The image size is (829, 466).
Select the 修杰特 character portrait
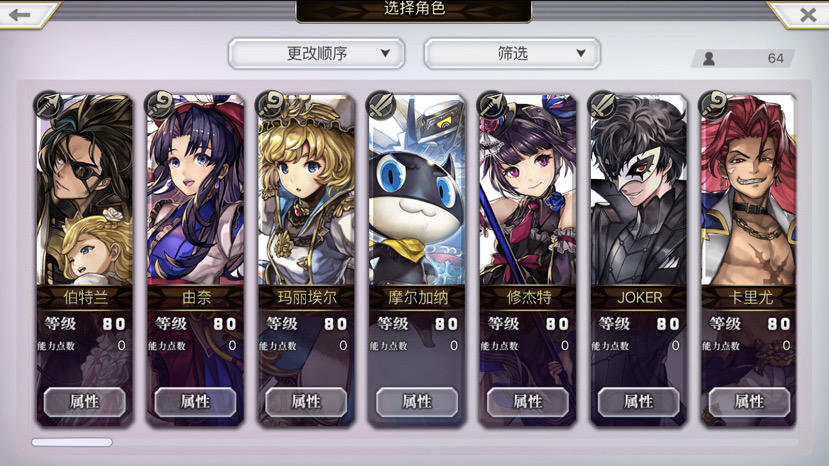pos(528,190)
